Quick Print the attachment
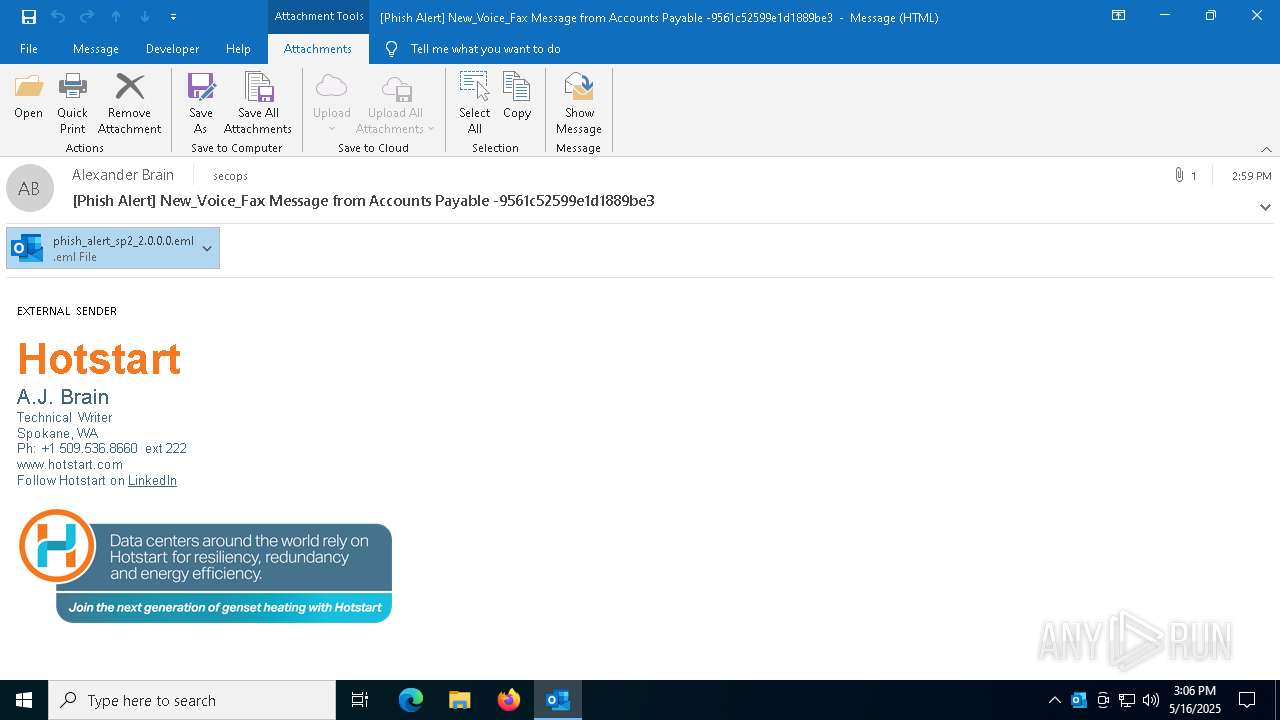The width and height of the screenshot is (1280, 720). (72, 104)
